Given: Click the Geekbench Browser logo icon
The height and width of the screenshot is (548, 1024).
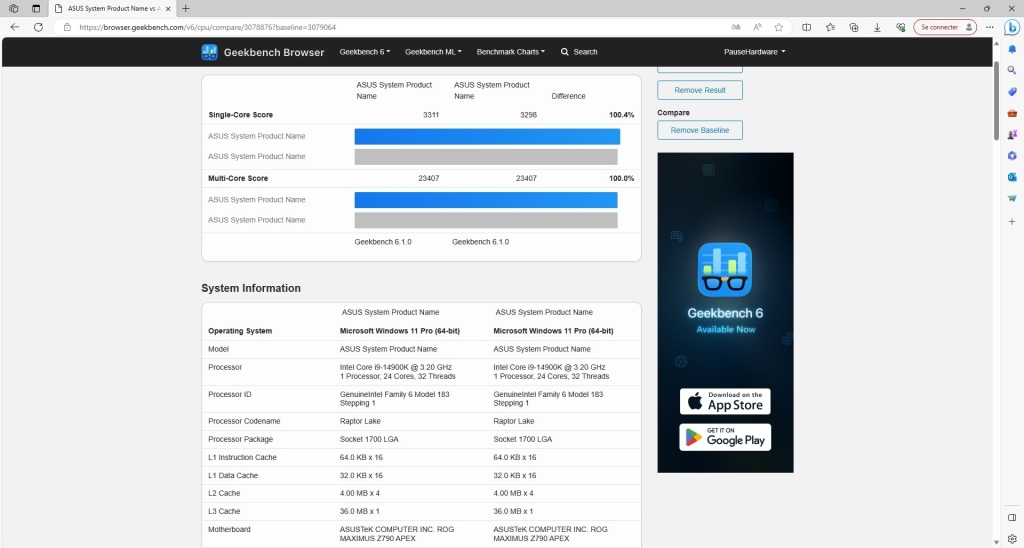Looking at the screenshot, I should 209,52.
